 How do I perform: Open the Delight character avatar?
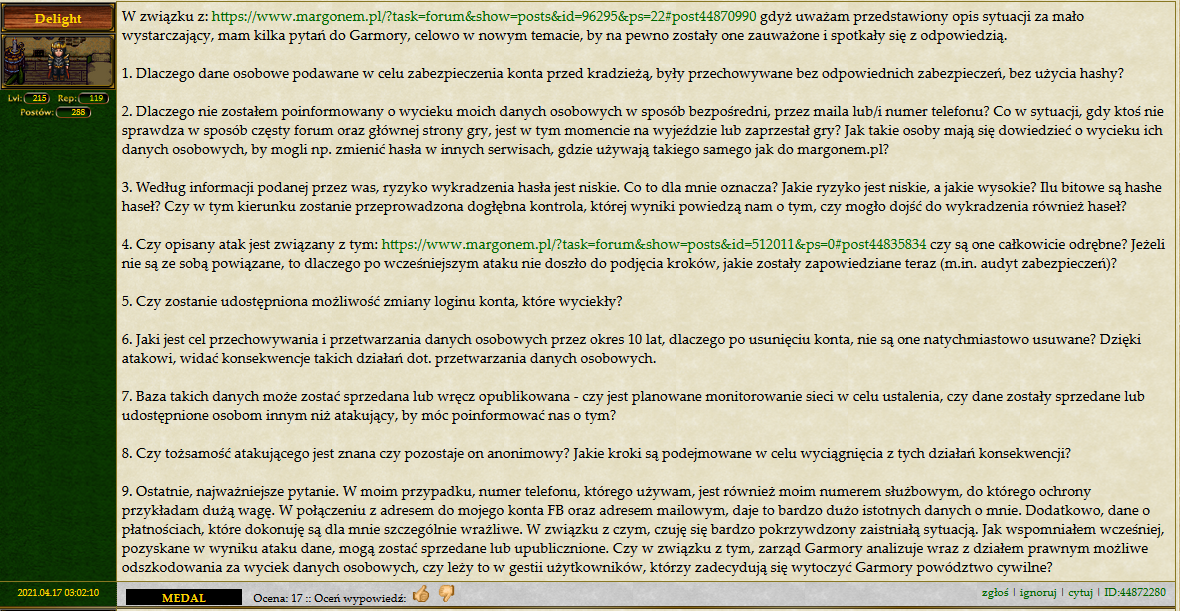[x=58, y=62]
